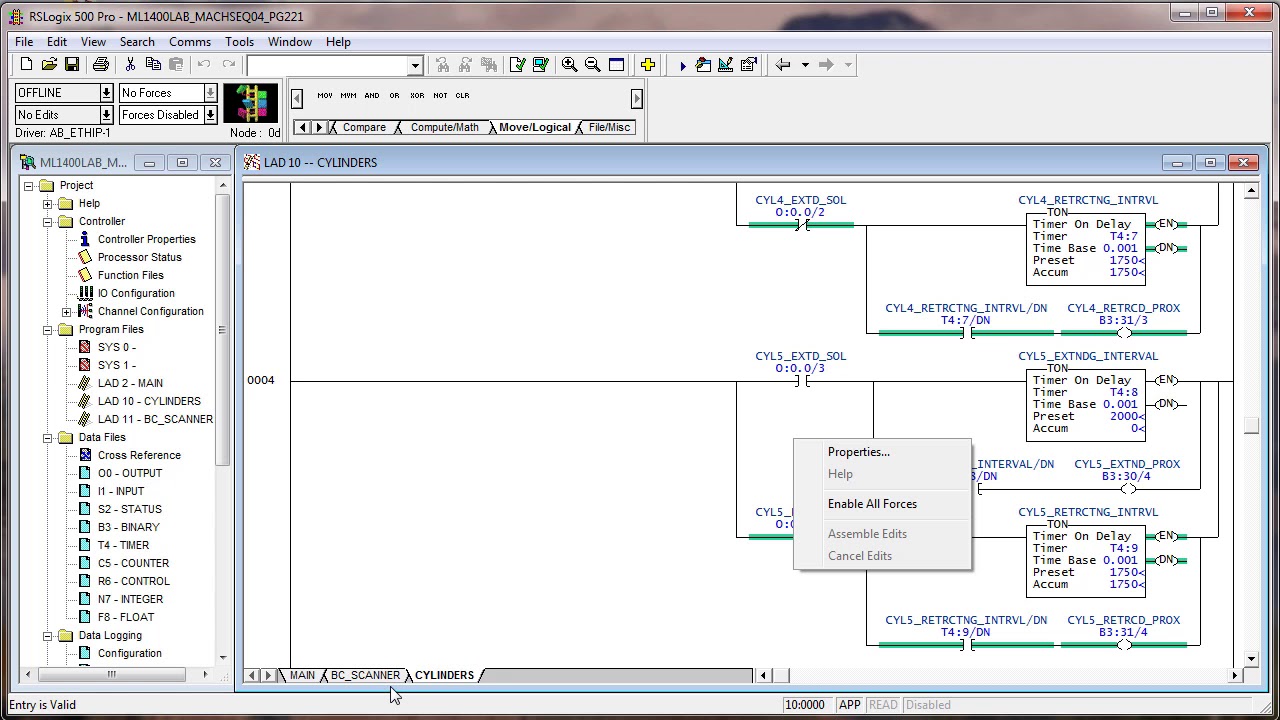
Task: Open the Comms menu
Action: coord(190,42)
